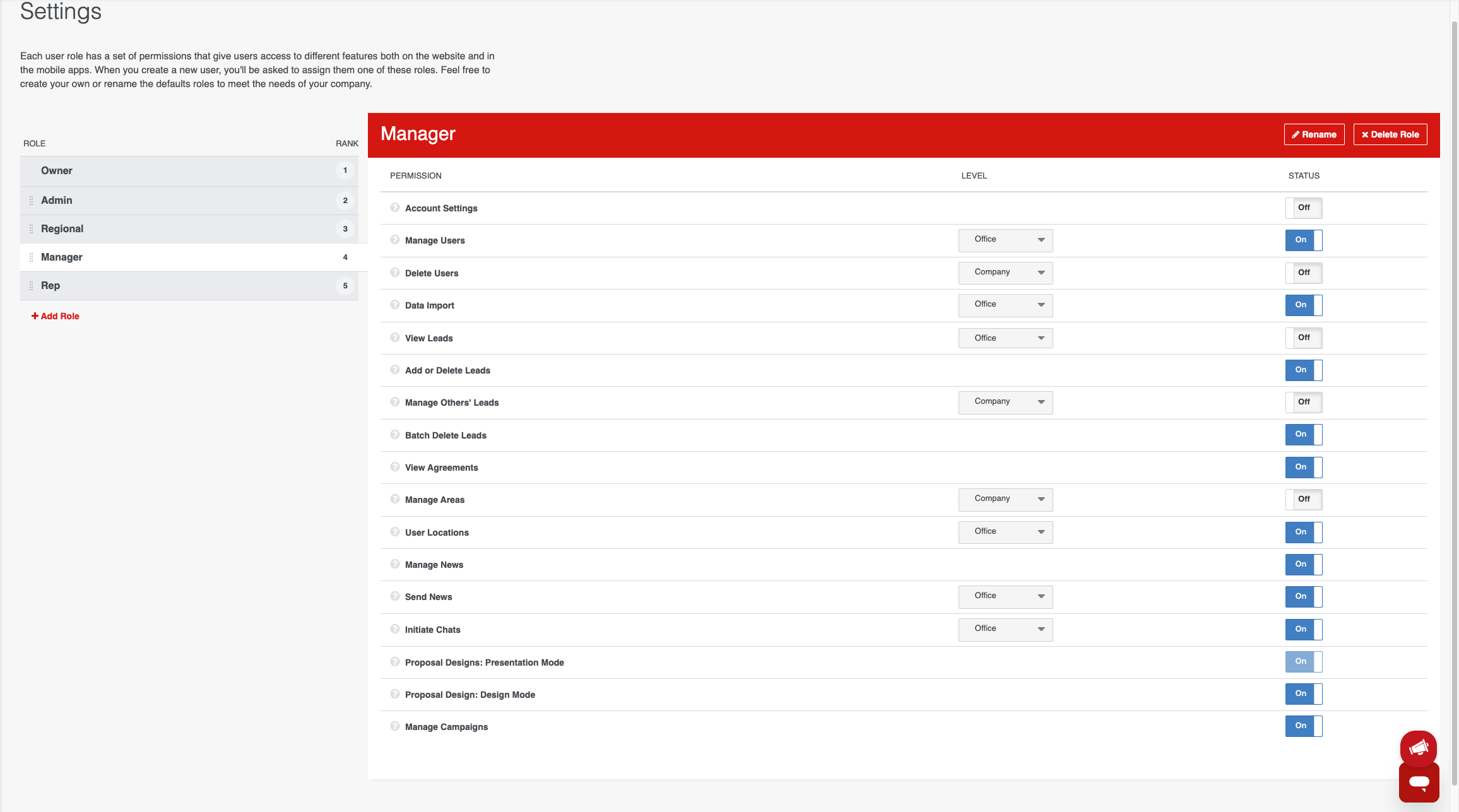Click help icon beside Add or Delete Leads
Screen dimensions: 1459x812
point(395,370)
